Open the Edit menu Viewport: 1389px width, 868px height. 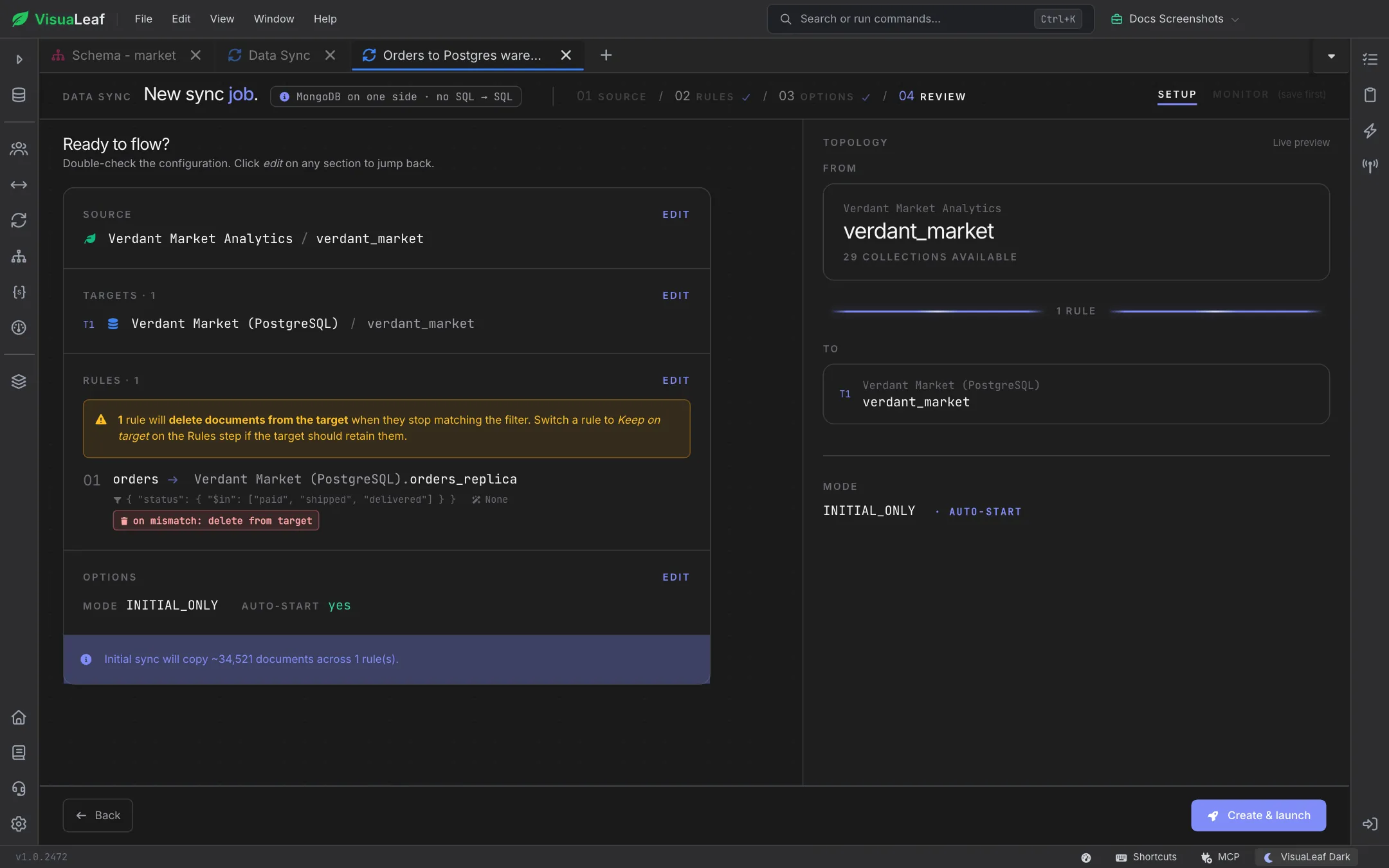tap(181, 19)
